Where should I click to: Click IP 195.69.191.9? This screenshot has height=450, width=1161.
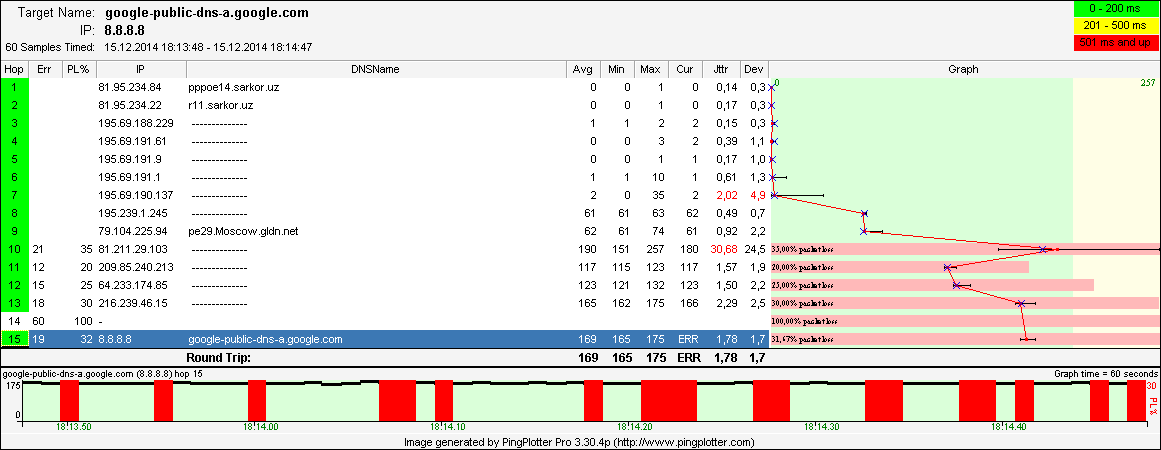(130, 159)
